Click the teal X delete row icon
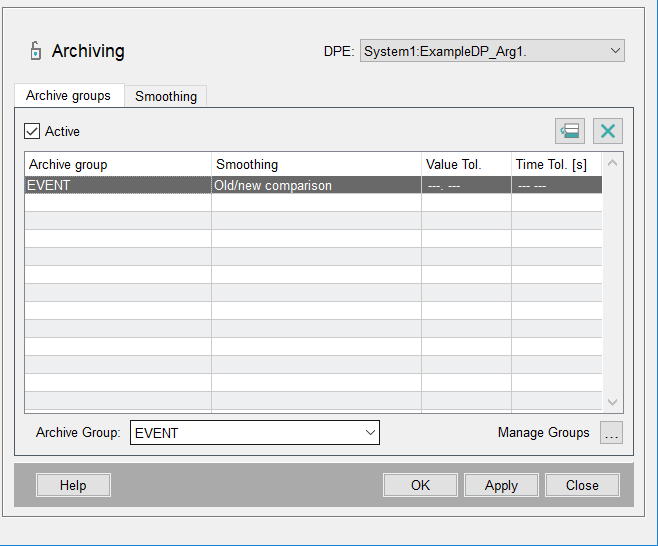 [x=607, y=131]
